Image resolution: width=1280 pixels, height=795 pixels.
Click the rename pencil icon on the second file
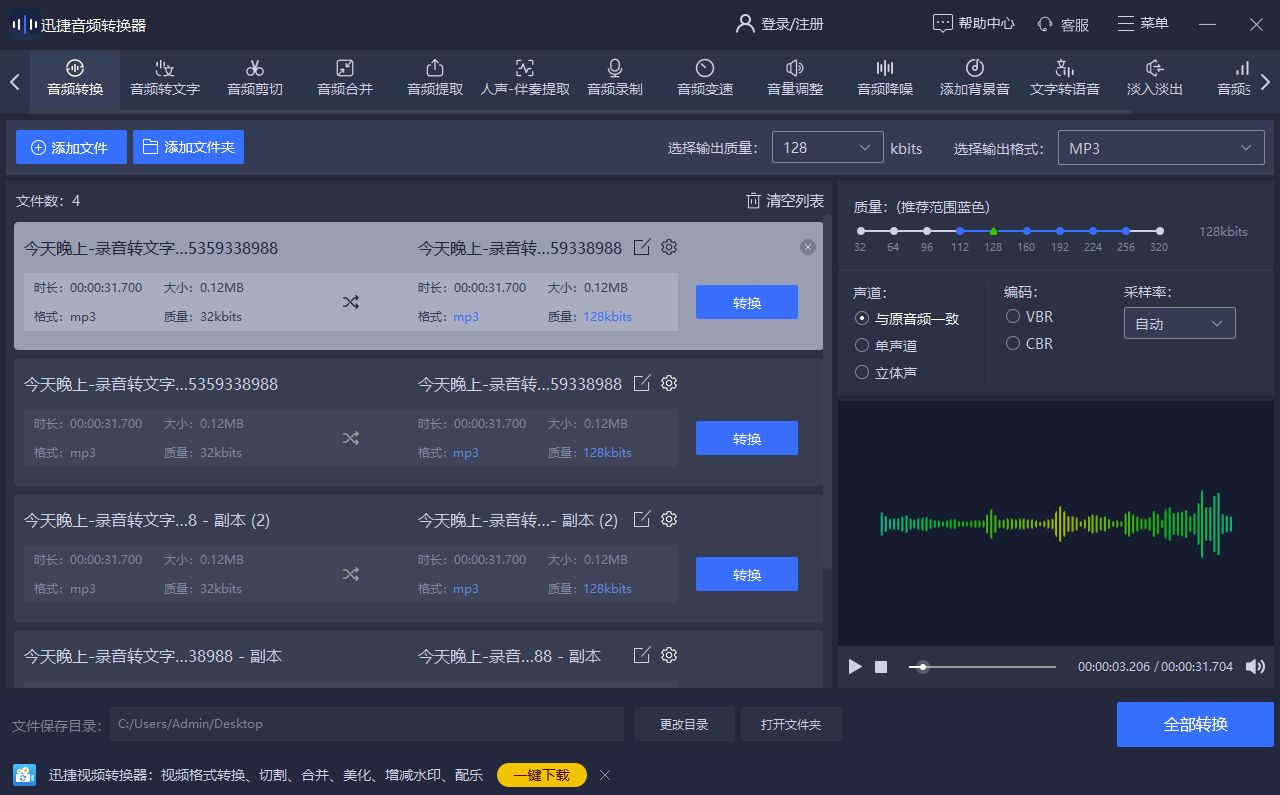(x=641, y=383)
